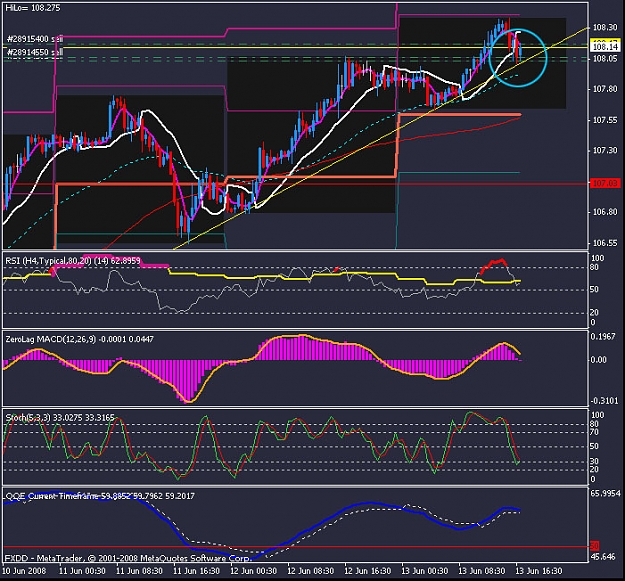Click the 107.80 price axis label
Viewport: 625px width, 581px height.
(605, 89)
